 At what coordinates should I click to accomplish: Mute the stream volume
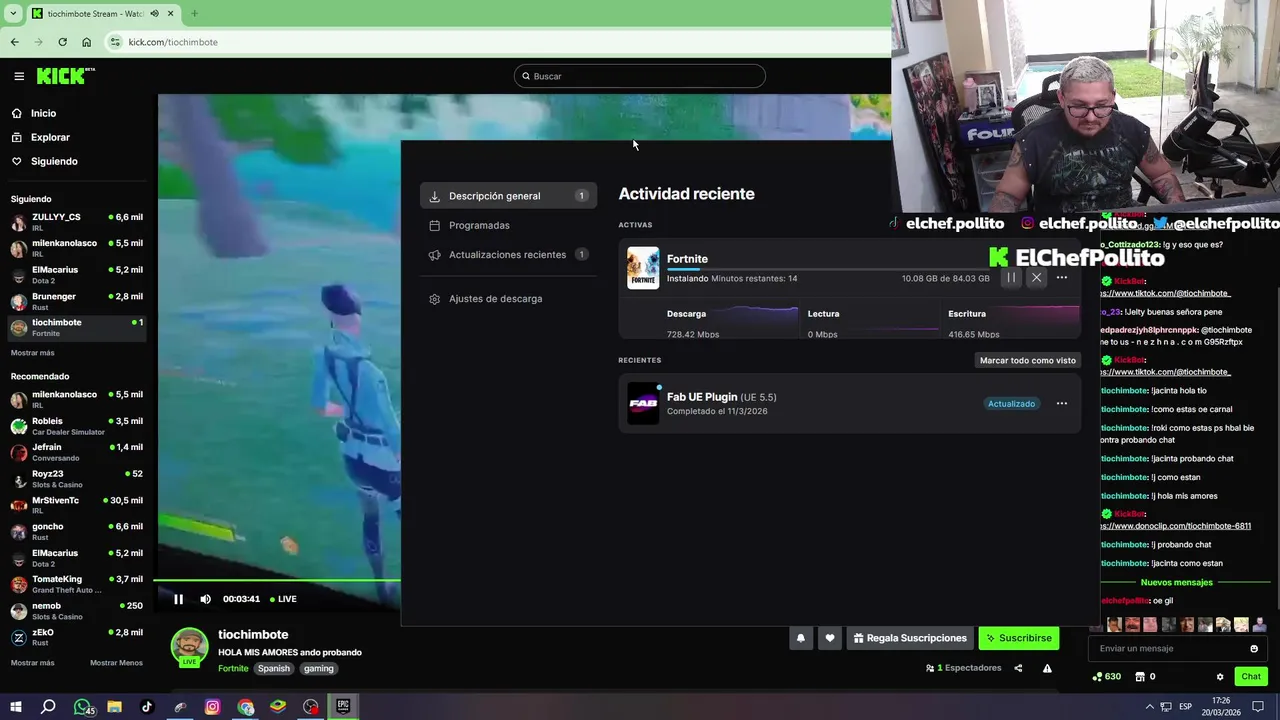click(x=205, y=599)
